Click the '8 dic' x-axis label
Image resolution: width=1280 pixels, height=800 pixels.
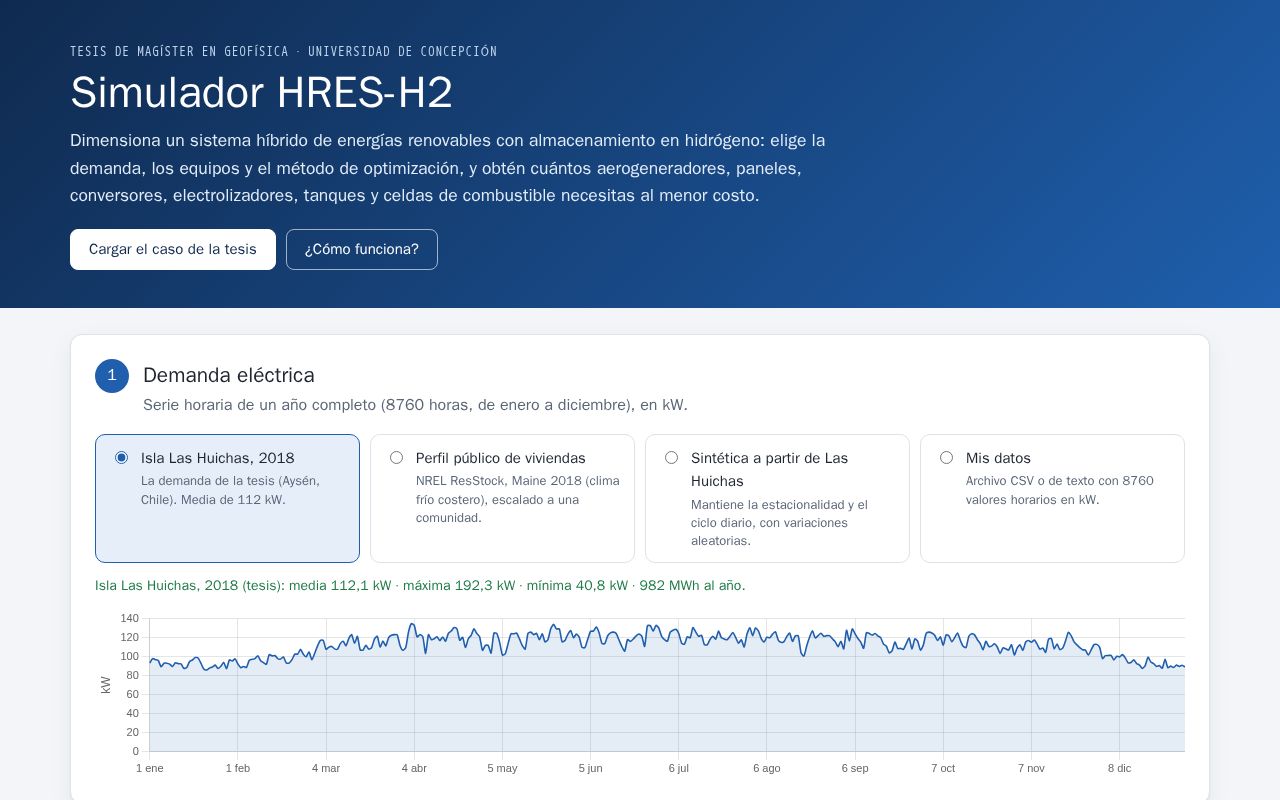1119,768
